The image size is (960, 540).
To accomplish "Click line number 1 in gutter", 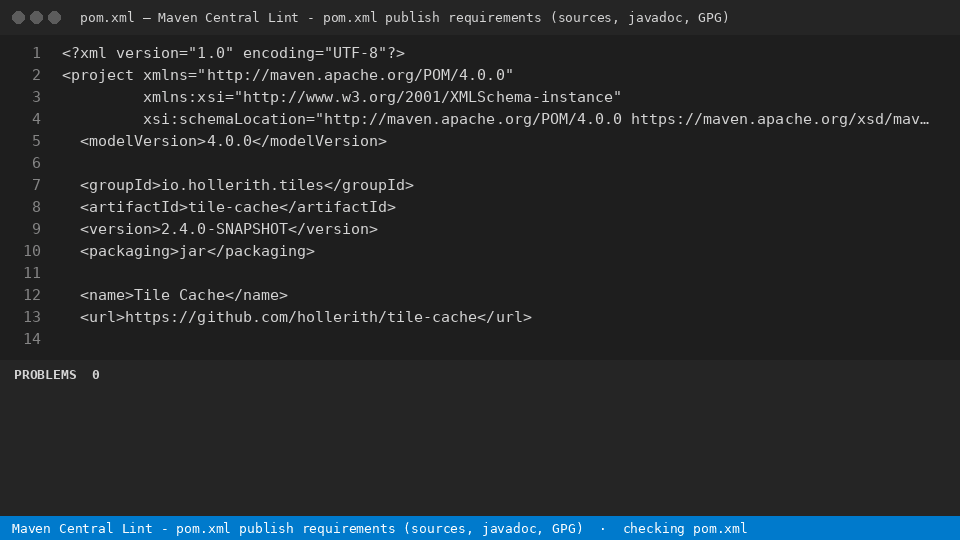I will pos(36,53).
